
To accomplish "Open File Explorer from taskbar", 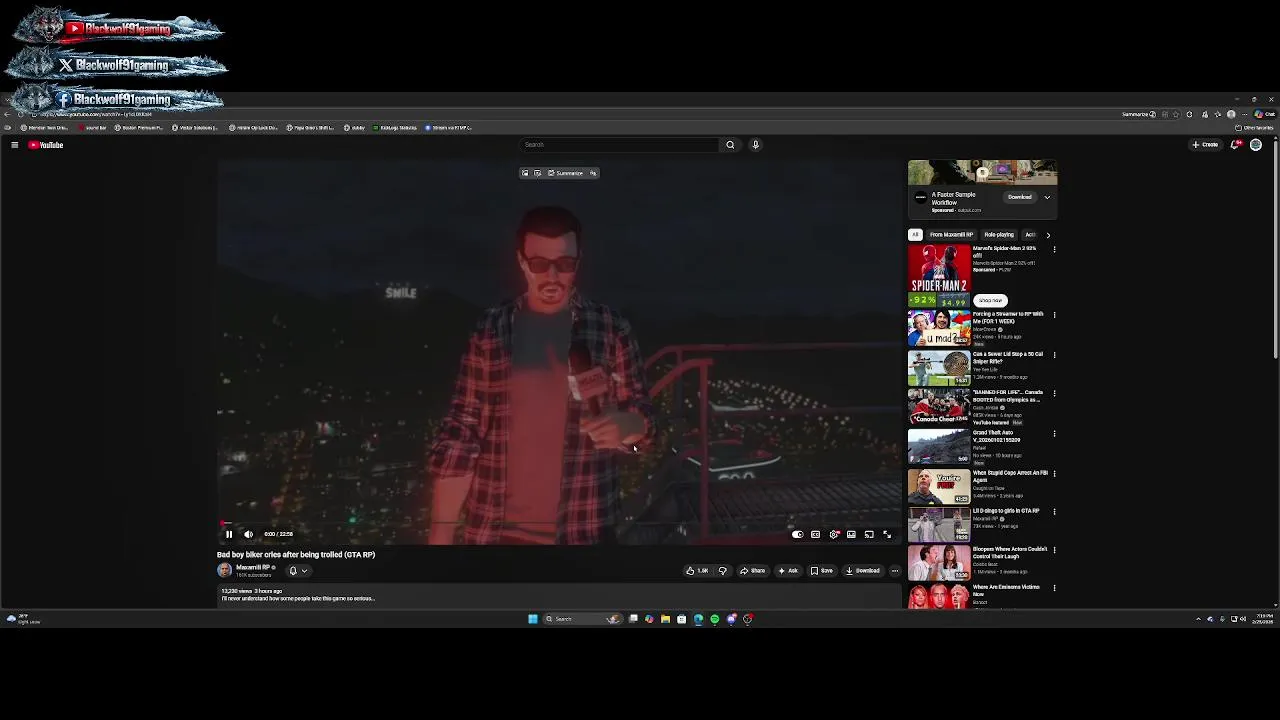I will pos(665,619).
